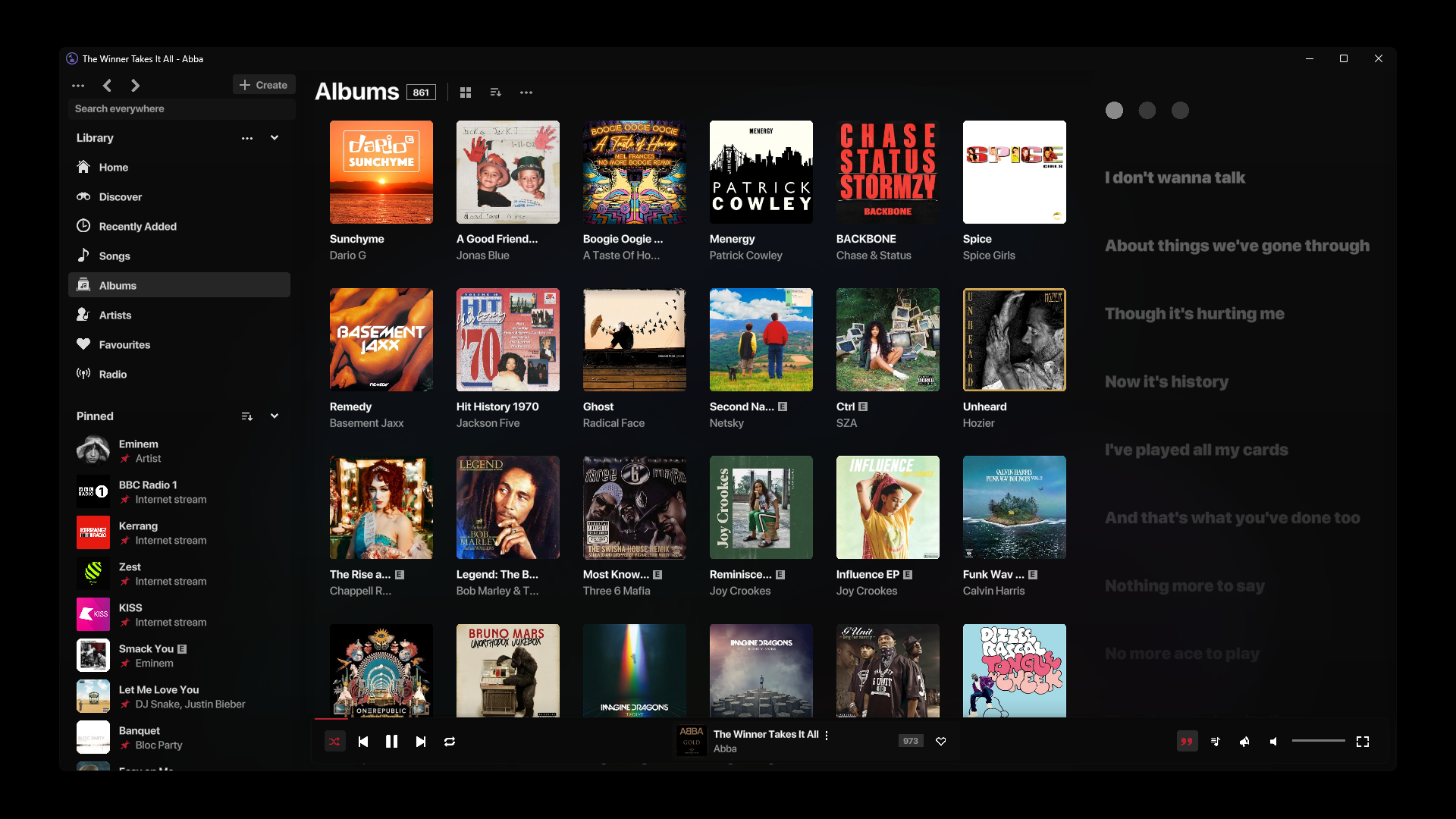The height and width of the screenshot is (819, 1456).
Task: Jump to lyric "I've played all my cards"
Action: [1196, 450]
